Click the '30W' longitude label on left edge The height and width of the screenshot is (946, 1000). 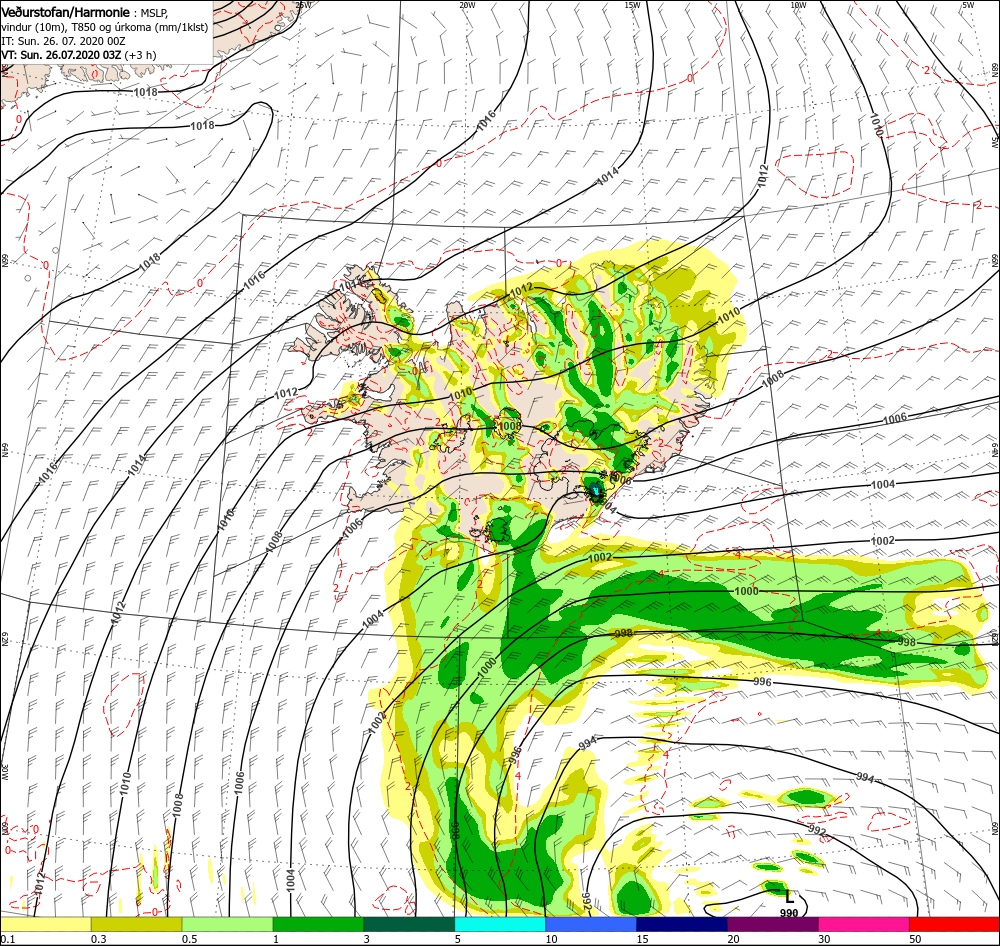[x=5, y=772]
